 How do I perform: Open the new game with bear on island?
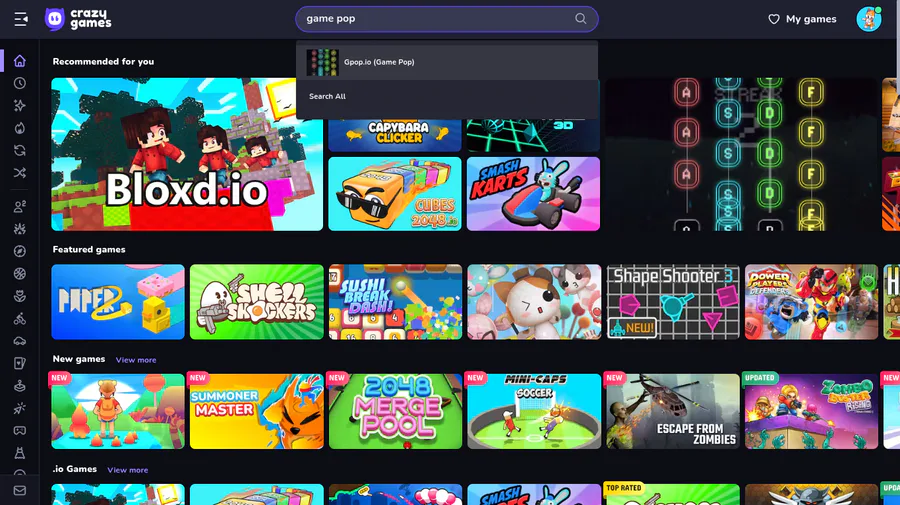pyautogui.click(x=118, y=411)
